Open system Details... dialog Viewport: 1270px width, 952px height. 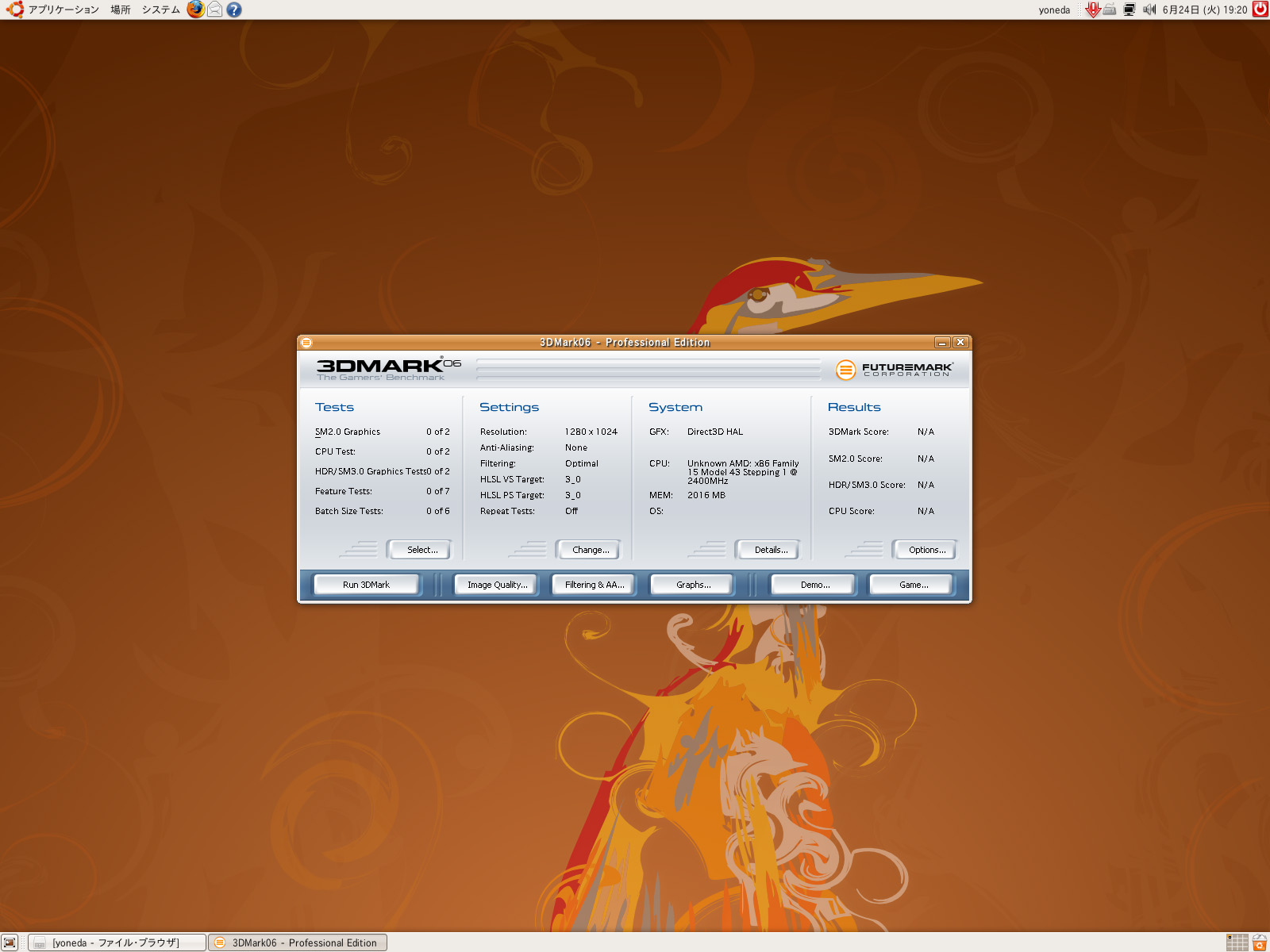771,550
